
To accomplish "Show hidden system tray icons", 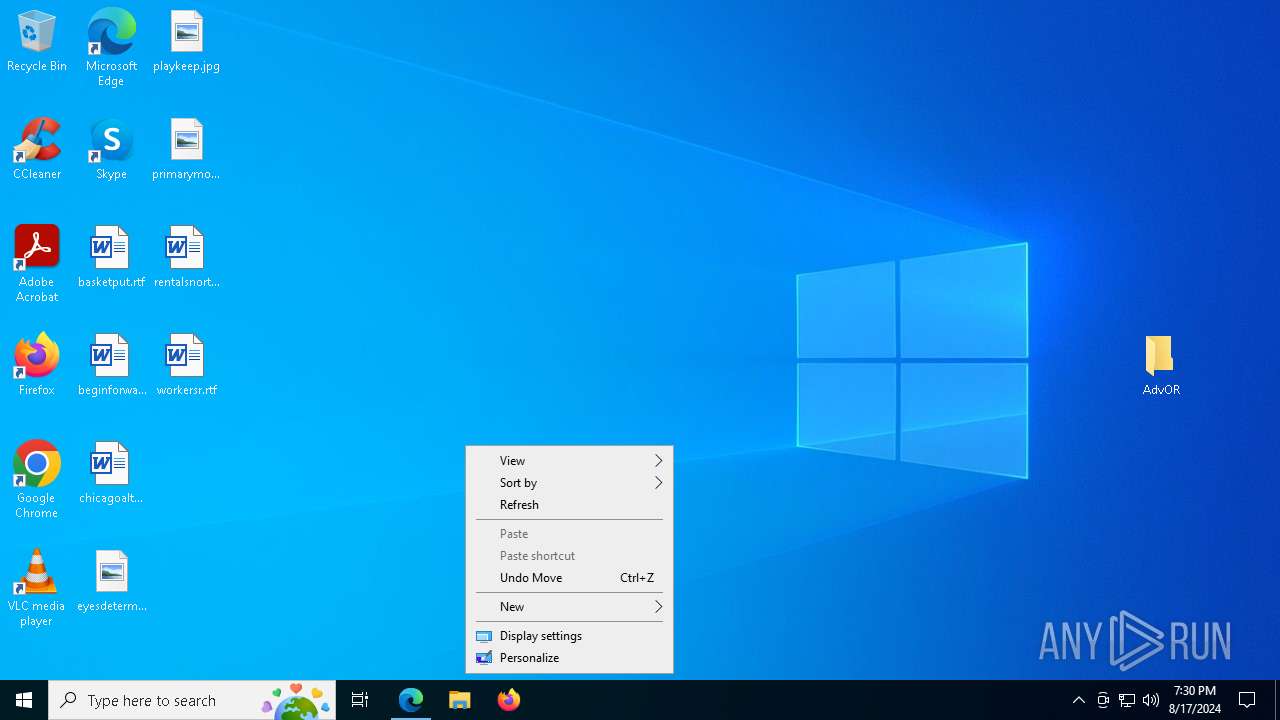I will point(1079,700).
